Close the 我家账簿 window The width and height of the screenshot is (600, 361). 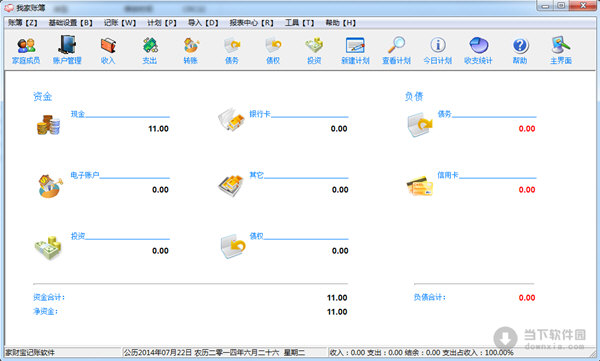(x=582, y=6)
